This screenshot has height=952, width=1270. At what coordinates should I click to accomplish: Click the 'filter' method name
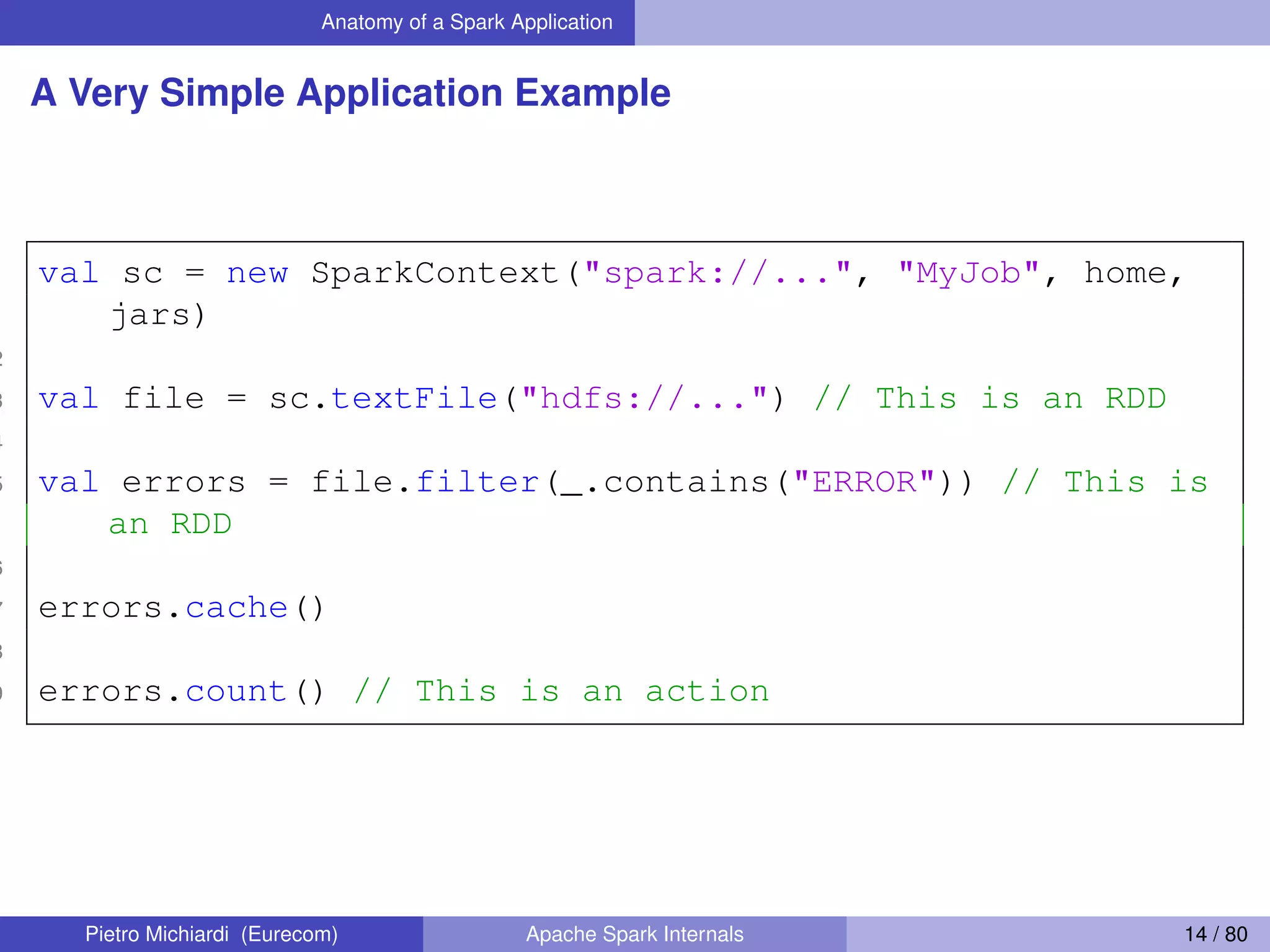[477, 482]
